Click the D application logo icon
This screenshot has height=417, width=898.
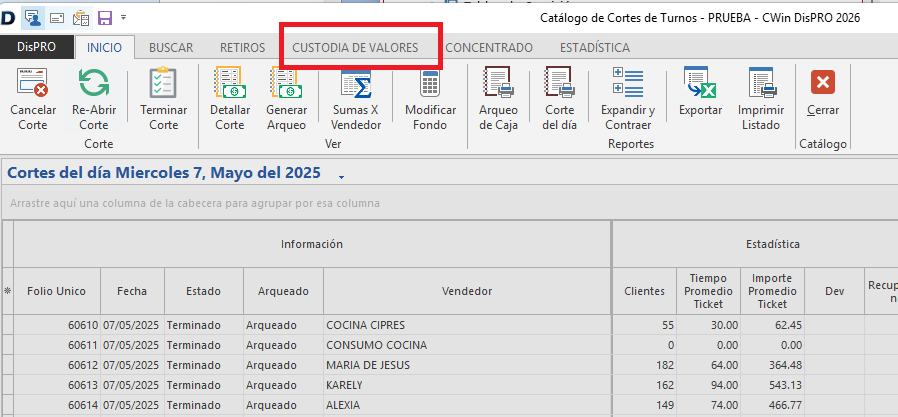(x=8, y=18)
